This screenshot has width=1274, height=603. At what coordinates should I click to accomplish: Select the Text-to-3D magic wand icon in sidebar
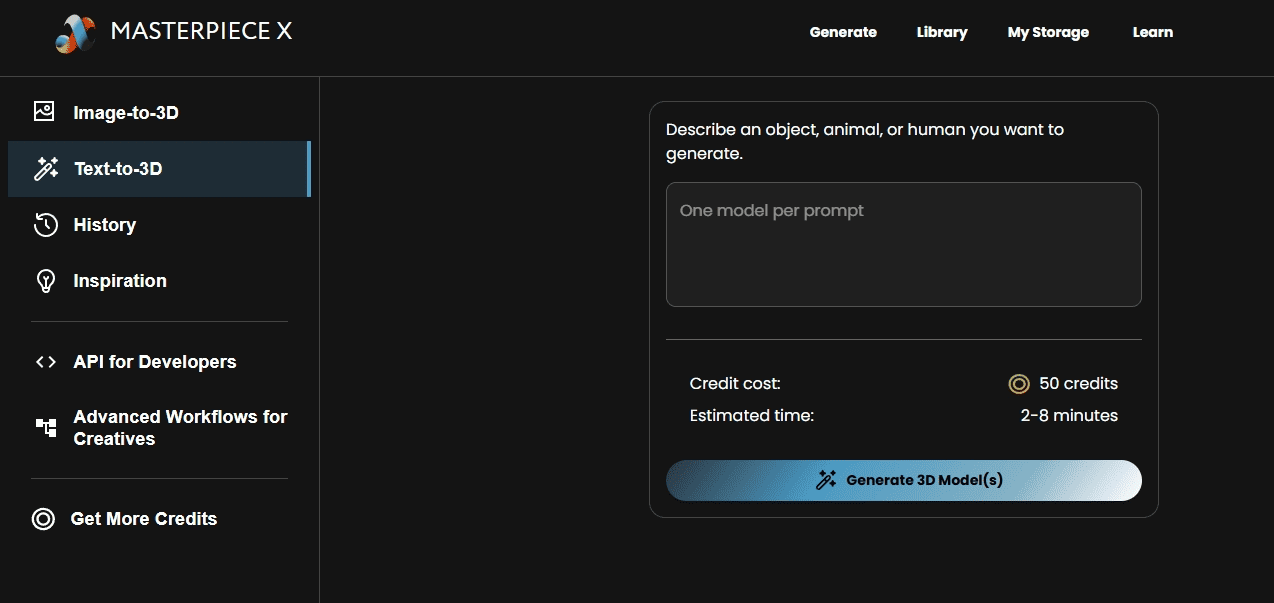point(46,169)
